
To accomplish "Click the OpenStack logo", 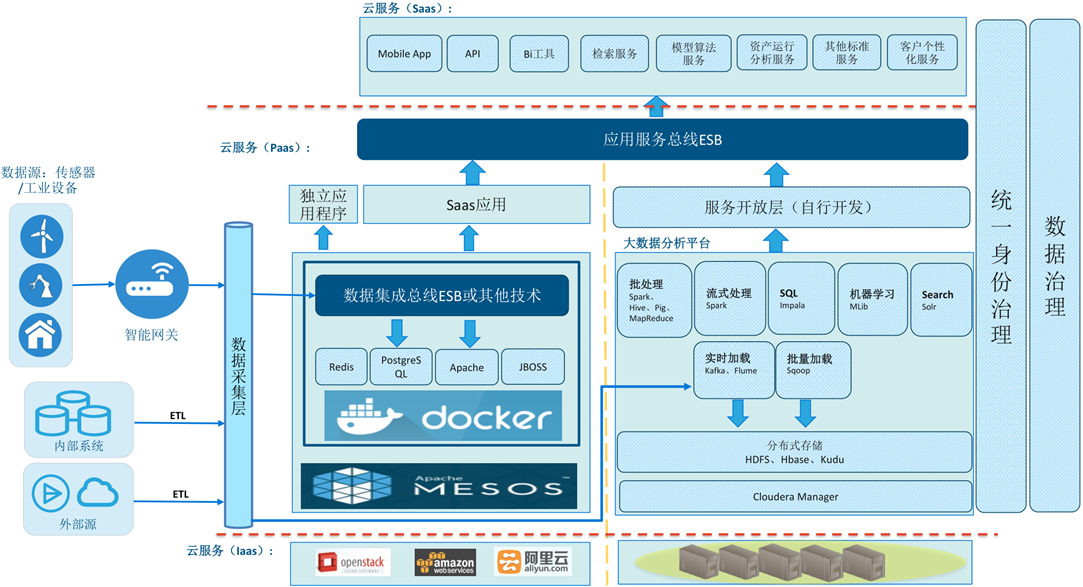I will [x=353, y=563].
